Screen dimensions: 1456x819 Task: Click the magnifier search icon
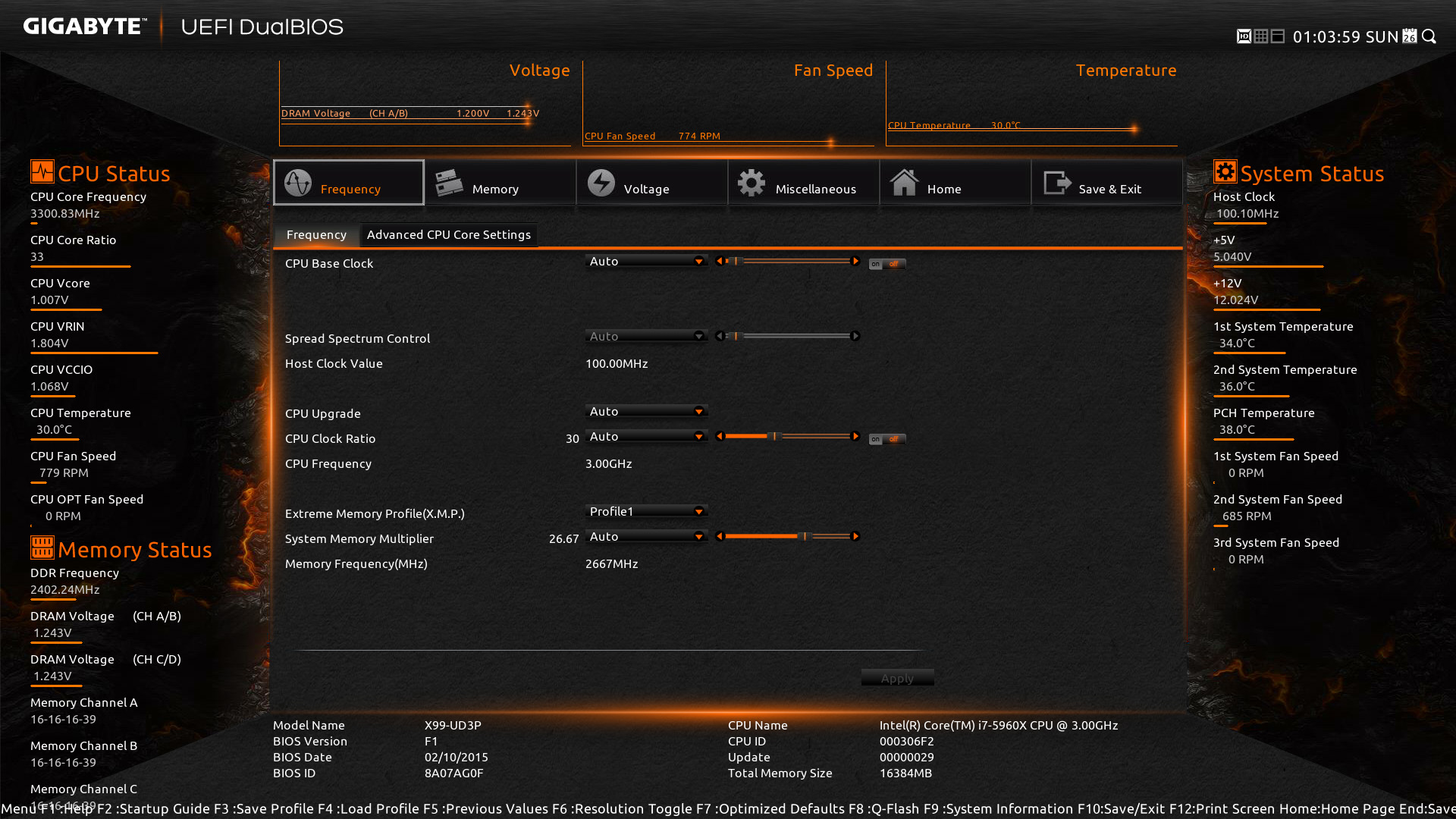(x=1429, y=36)
